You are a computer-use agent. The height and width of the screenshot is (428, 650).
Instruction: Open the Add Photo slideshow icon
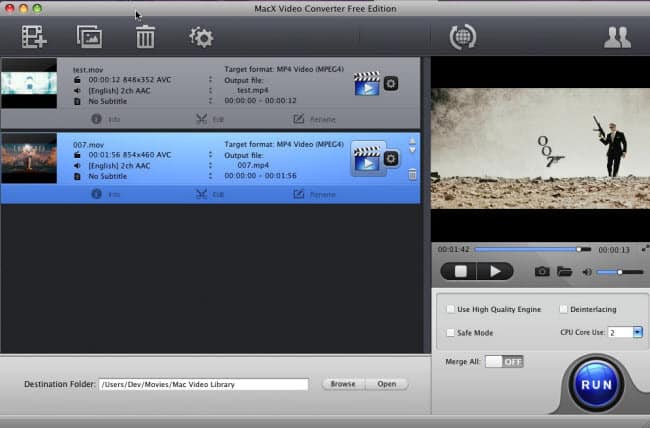coord(90,37)
